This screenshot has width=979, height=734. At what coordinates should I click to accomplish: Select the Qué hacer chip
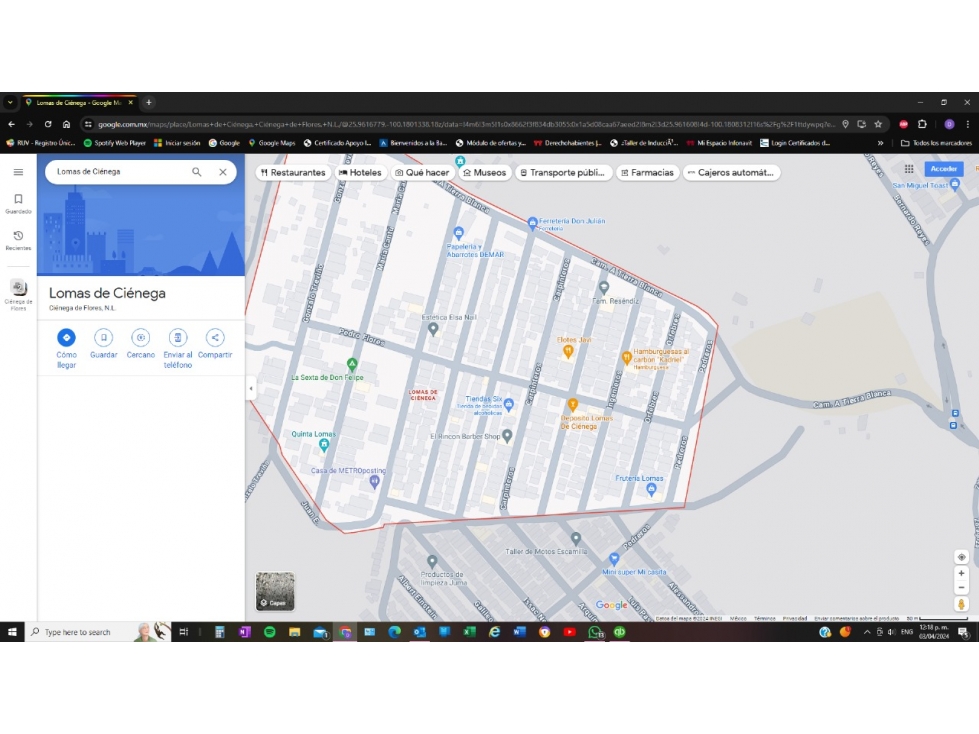click(x=422, y=172)
